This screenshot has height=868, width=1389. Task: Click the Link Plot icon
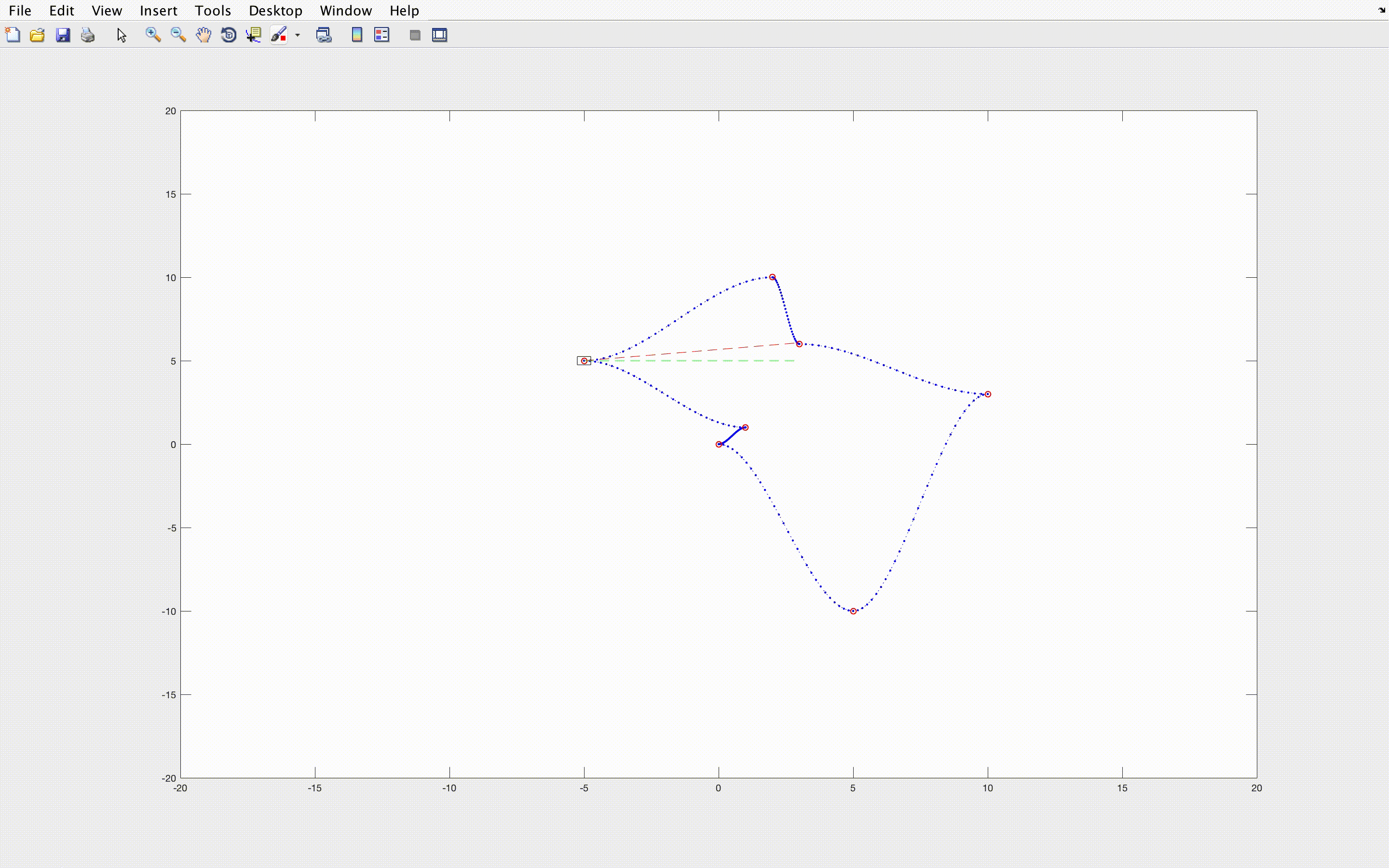point(324,35)
